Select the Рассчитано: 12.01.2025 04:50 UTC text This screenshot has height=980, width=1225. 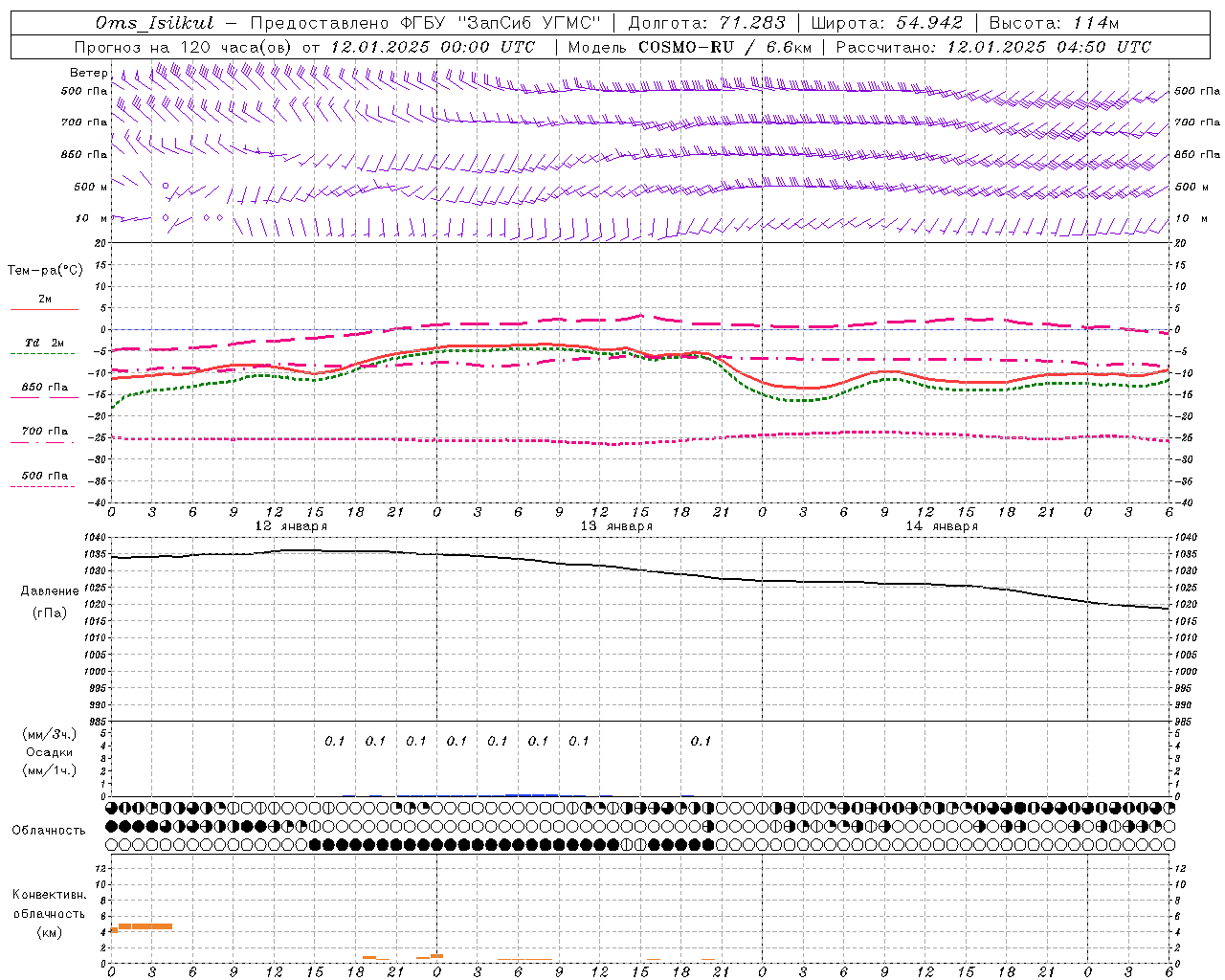click(993, 47)
